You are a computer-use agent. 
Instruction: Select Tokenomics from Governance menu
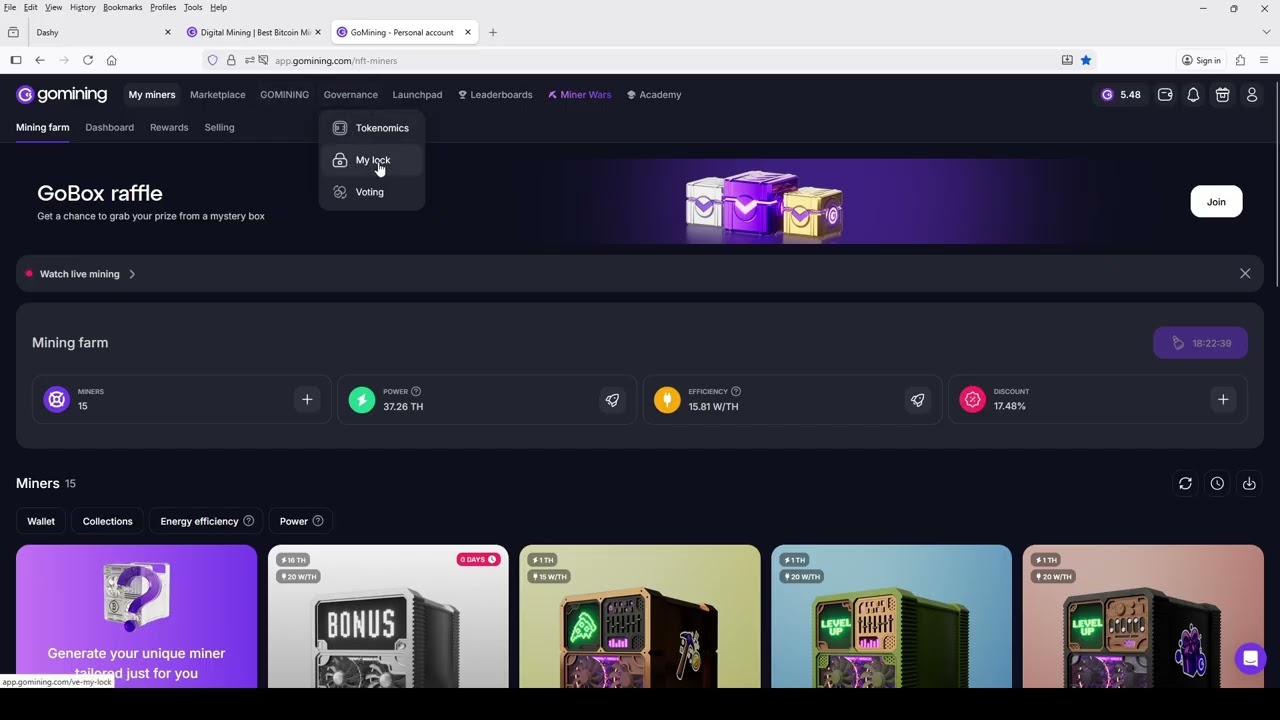click(x=372, y=128)
